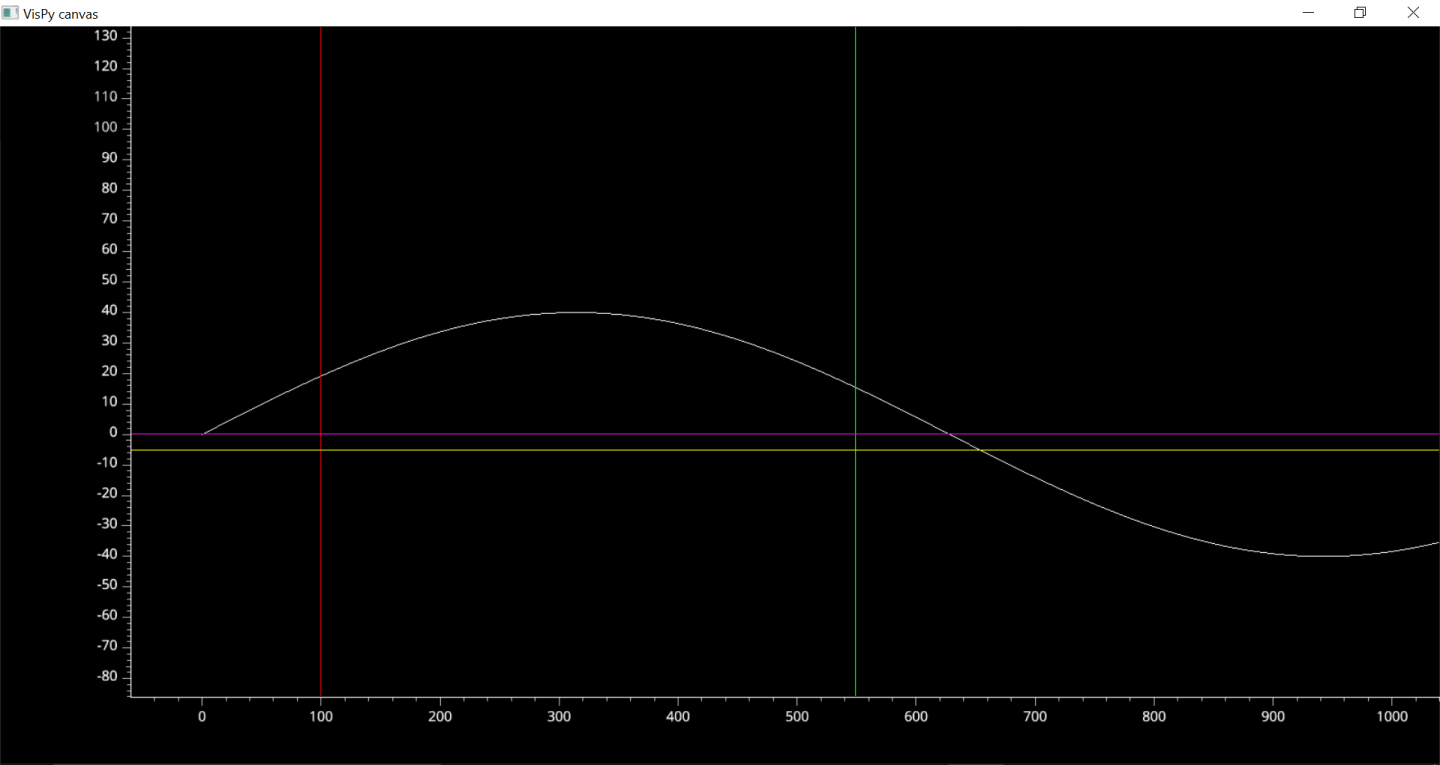Image resolution: width=1440 pixels, height=765 pixels.
Task: Click the y-axis tick label -80
Action: tap(107, 676)
